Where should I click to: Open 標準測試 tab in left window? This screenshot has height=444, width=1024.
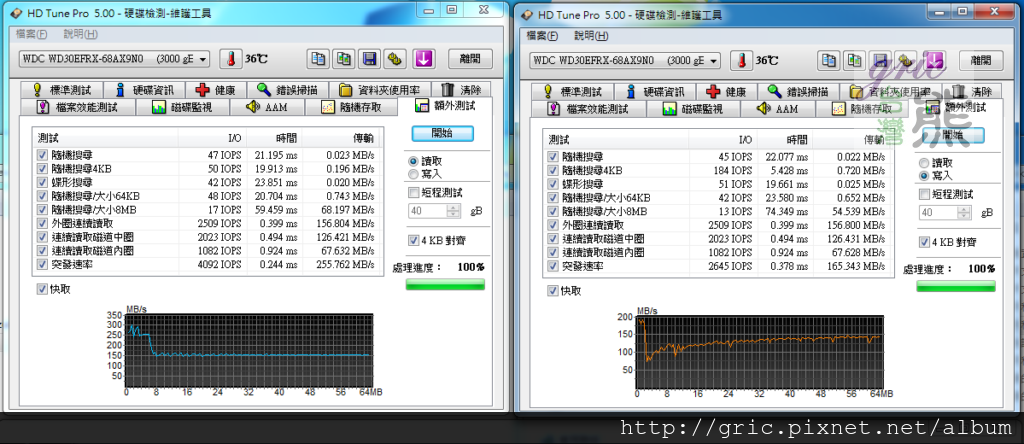click(61, 90)
